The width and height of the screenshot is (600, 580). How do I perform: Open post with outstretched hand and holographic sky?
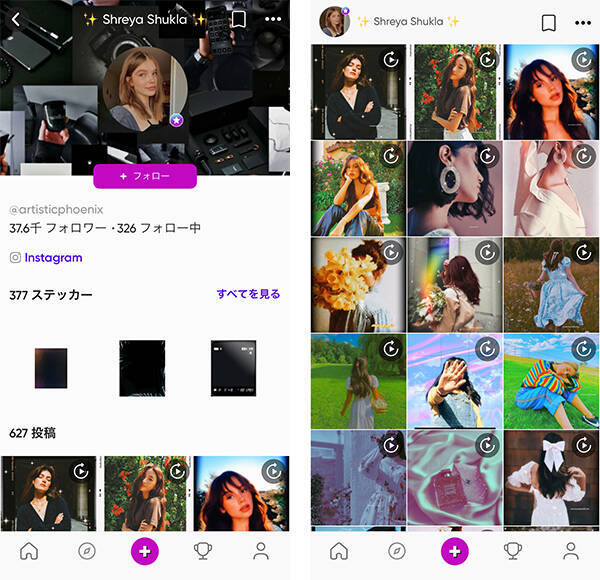pyautogui.click(x=455, y=381)
